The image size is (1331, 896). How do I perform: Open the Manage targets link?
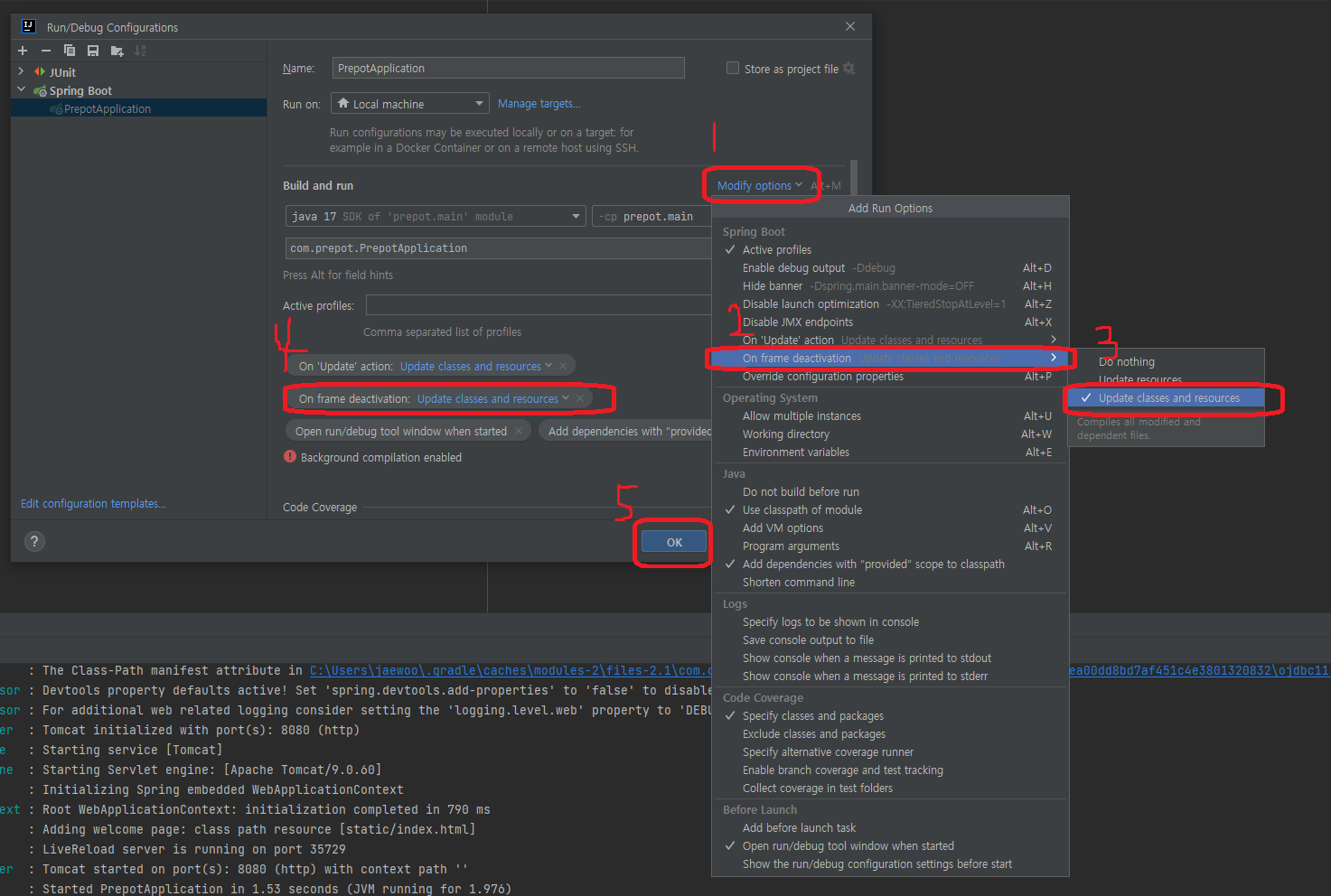[x=539, y=104]
